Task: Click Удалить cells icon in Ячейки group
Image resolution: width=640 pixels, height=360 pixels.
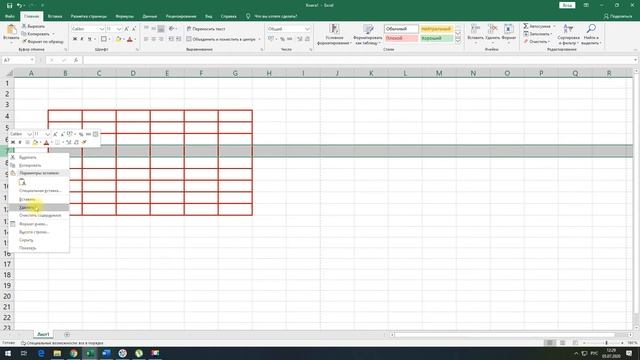Action: (493, 29)
